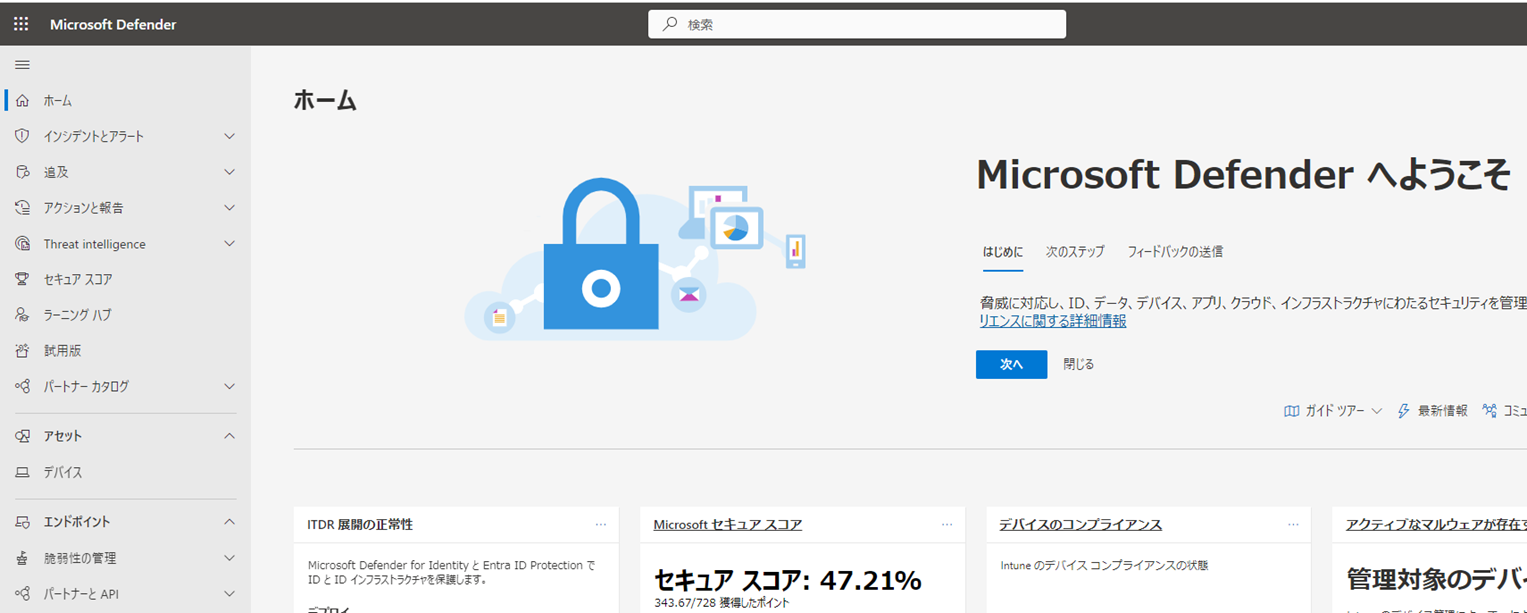The image size is (1527, 613).
Task: Collapse アセット section chevron
Action: coord(229,436)
